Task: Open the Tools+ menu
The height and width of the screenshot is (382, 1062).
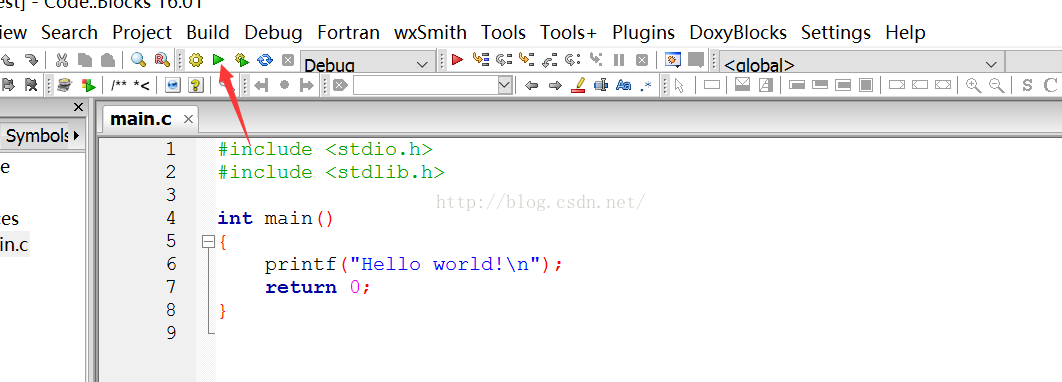Action: point(569,33)
